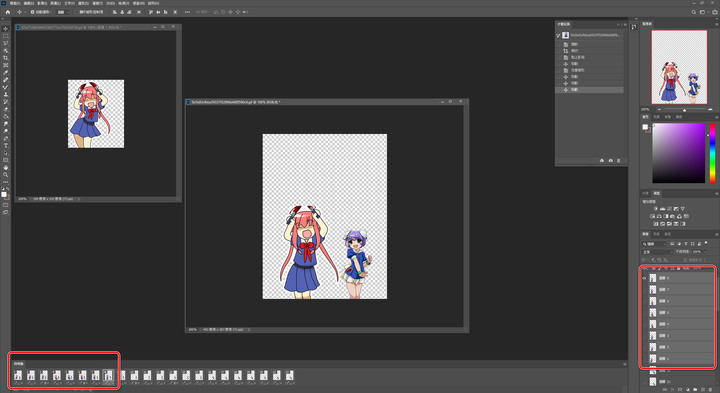Select the Pen tool
Viewport: 720px width, 393px height.
[x=6, y=138]
